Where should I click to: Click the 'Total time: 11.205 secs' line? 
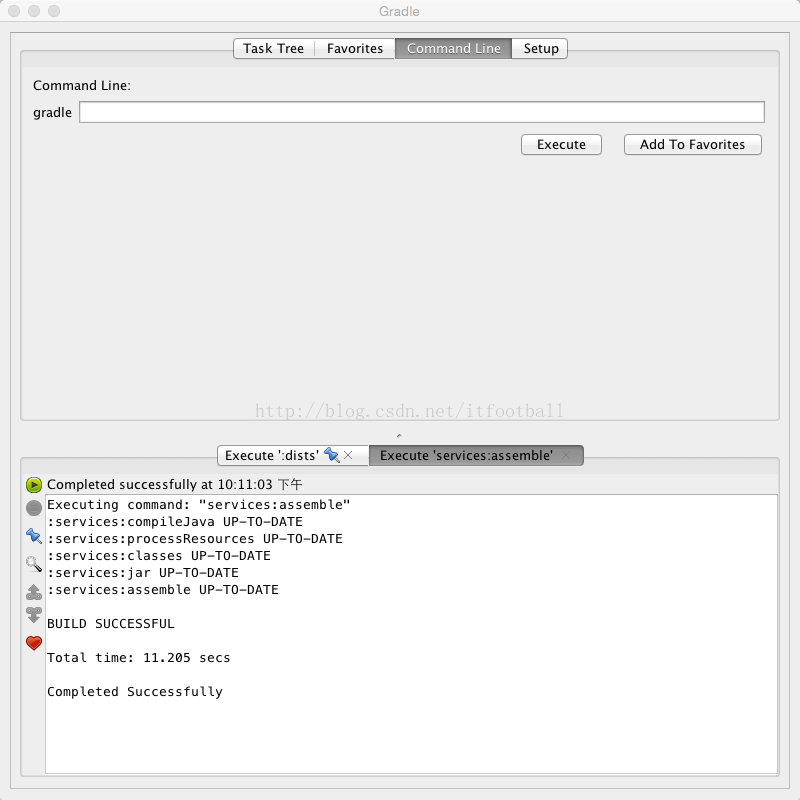138,658
